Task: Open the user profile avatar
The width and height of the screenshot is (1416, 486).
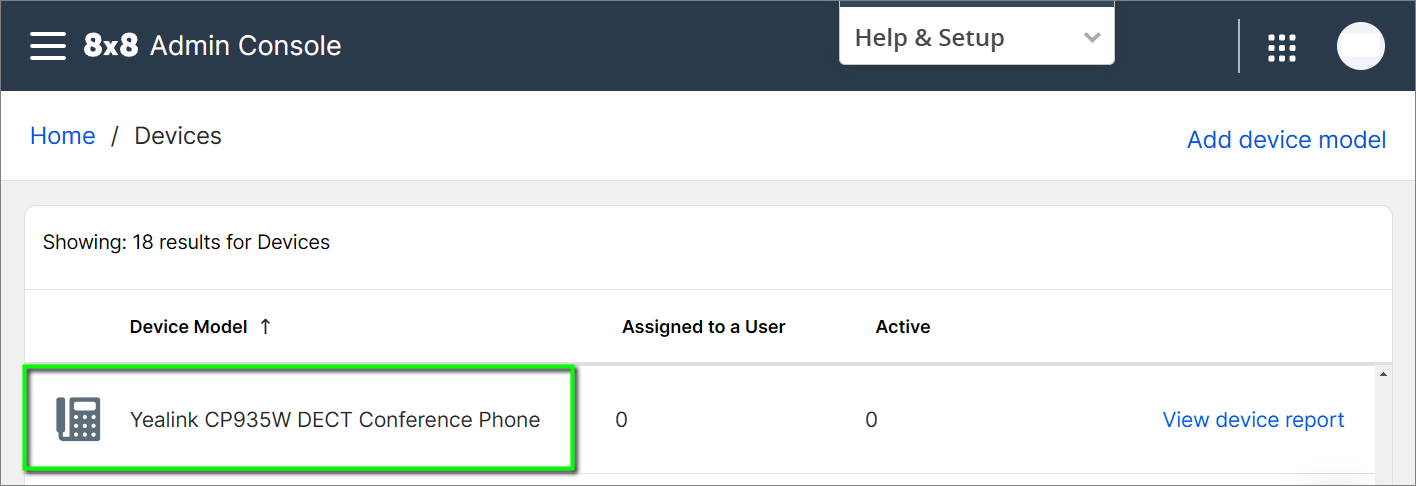Action: (1360, 46)
